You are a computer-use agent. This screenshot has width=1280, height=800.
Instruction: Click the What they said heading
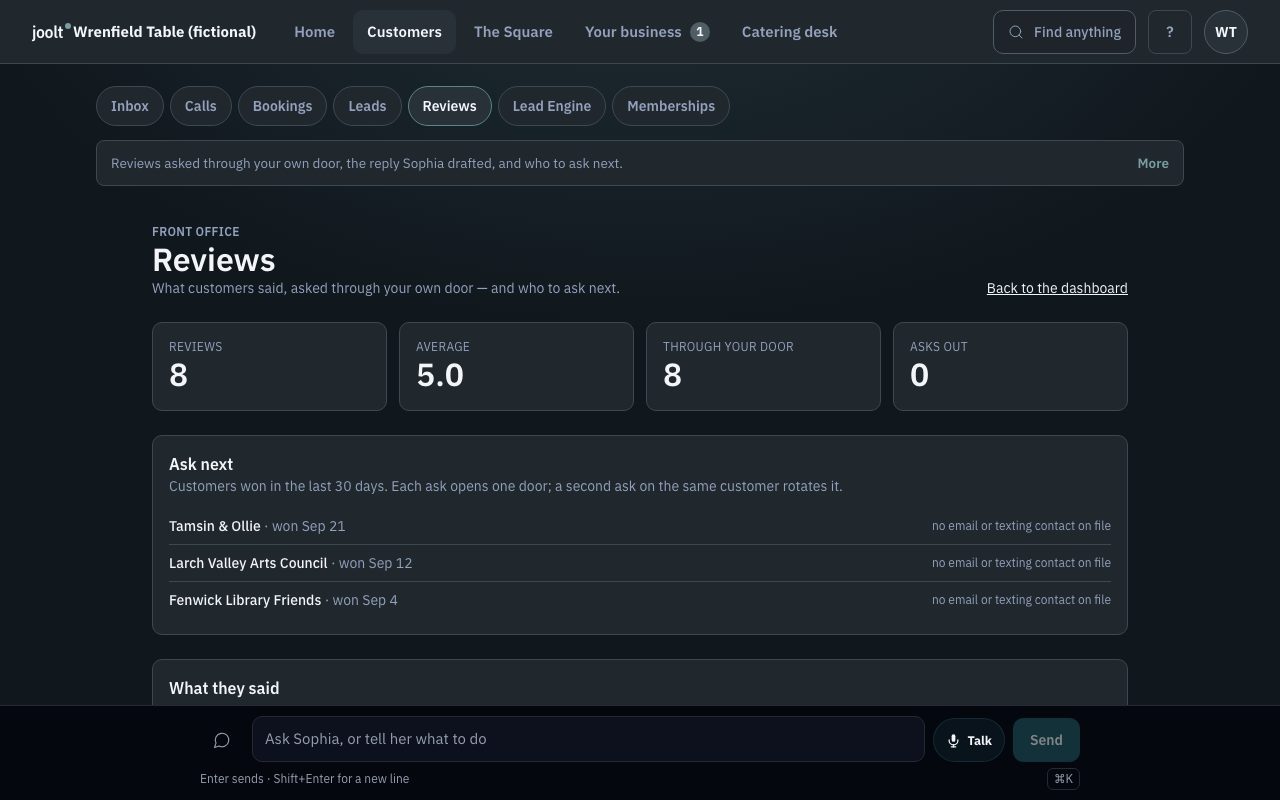(224, 688)
